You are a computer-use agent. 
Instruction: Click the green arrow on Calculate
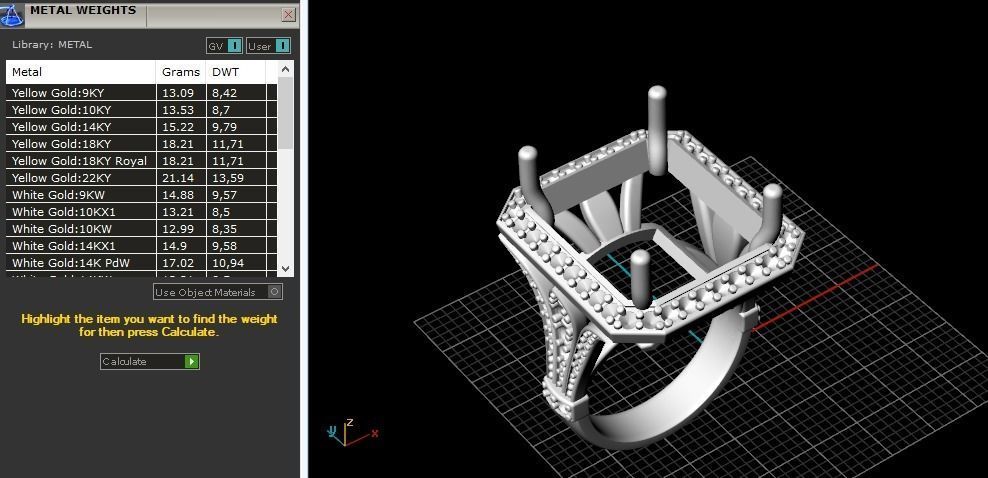click(192, 361)
